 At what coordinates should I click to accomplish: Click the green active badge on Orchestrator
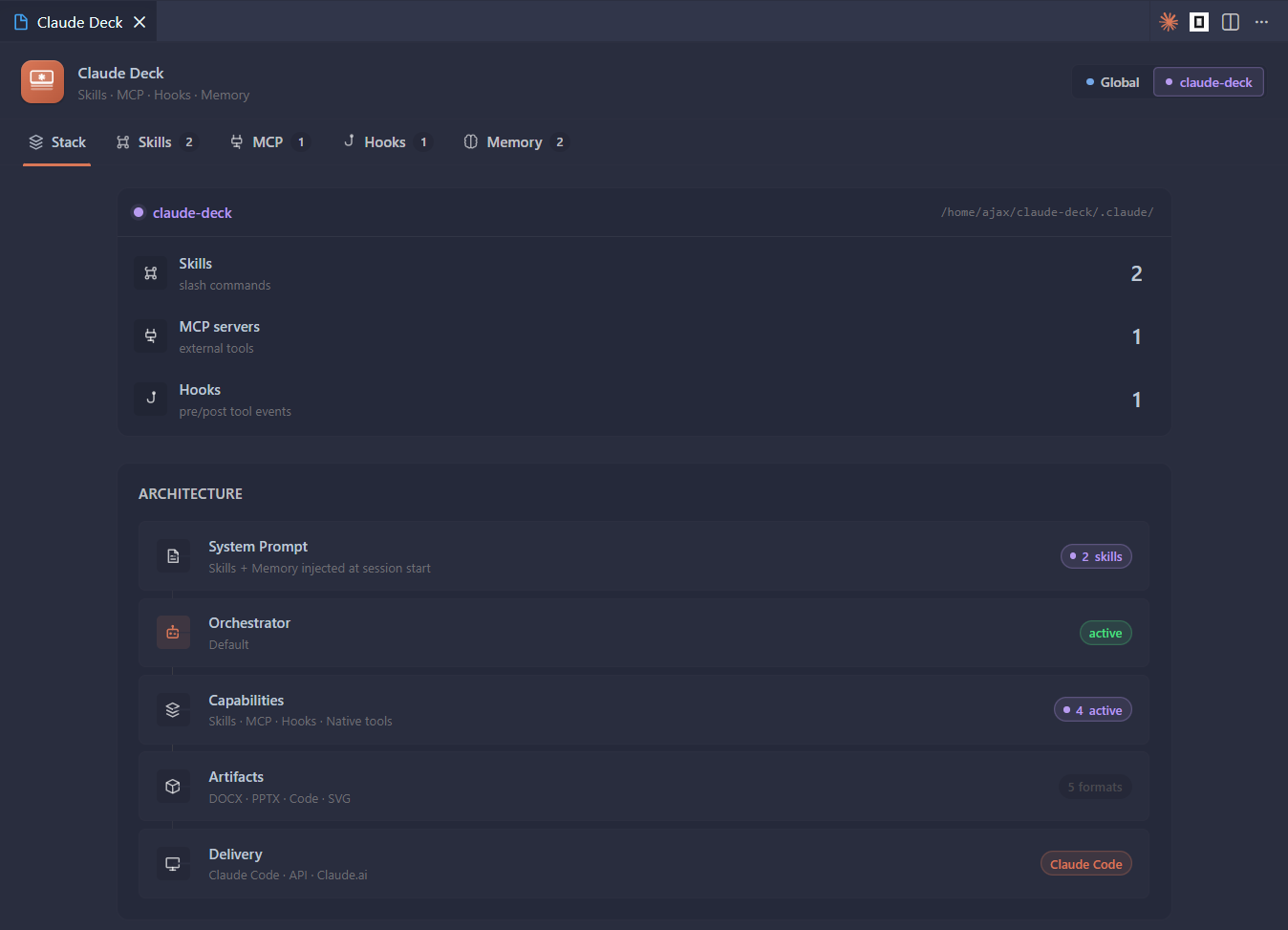click(1106, 633)
